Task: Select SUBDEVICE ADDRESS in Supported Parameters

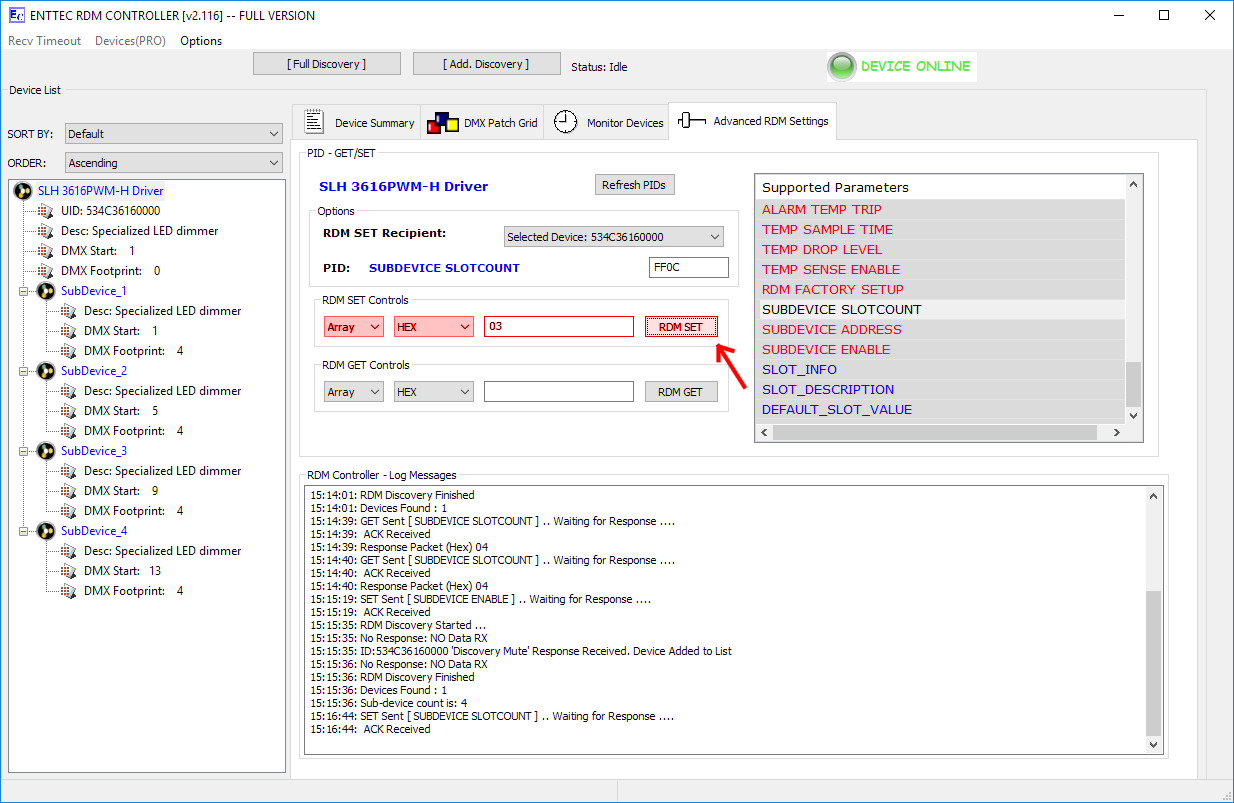Action: click(831, 329)
